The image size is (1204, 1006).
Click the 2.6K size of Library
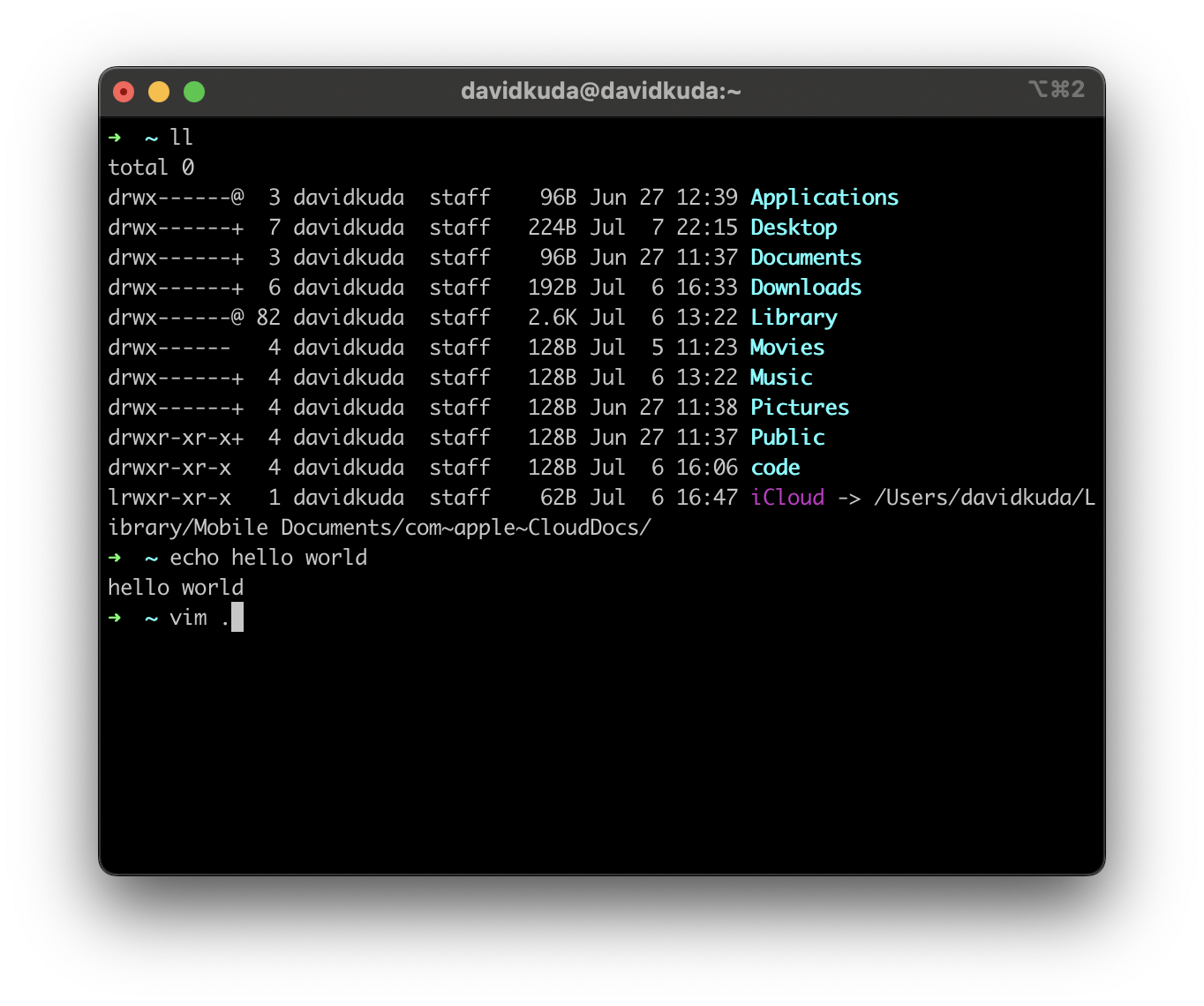(552, 318)
